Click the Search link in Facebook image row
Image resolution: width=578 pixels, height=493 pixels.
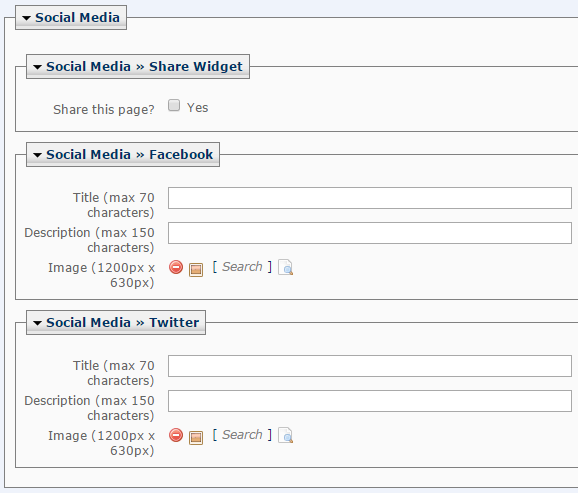click(x=242, y=267)
